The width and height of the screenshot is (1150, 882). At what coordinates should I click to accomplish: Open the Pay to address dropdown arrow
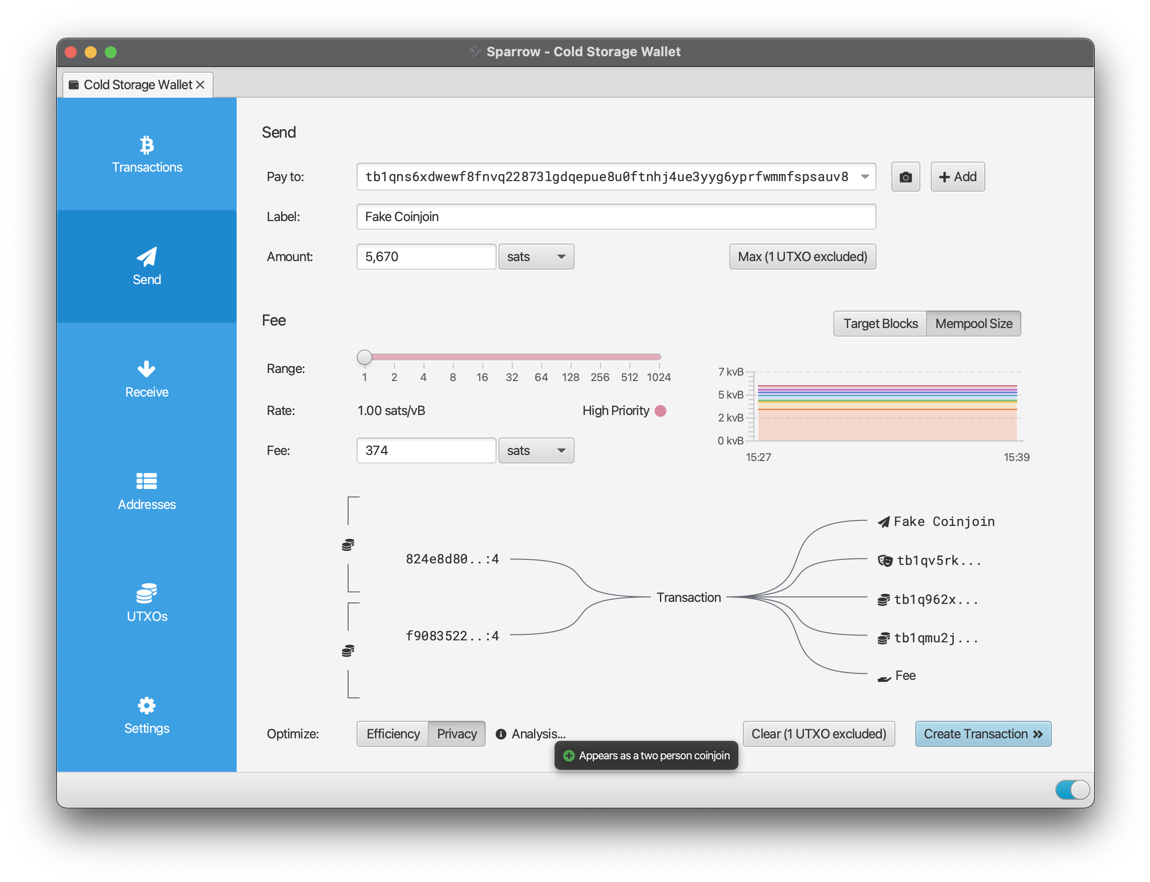865,177
